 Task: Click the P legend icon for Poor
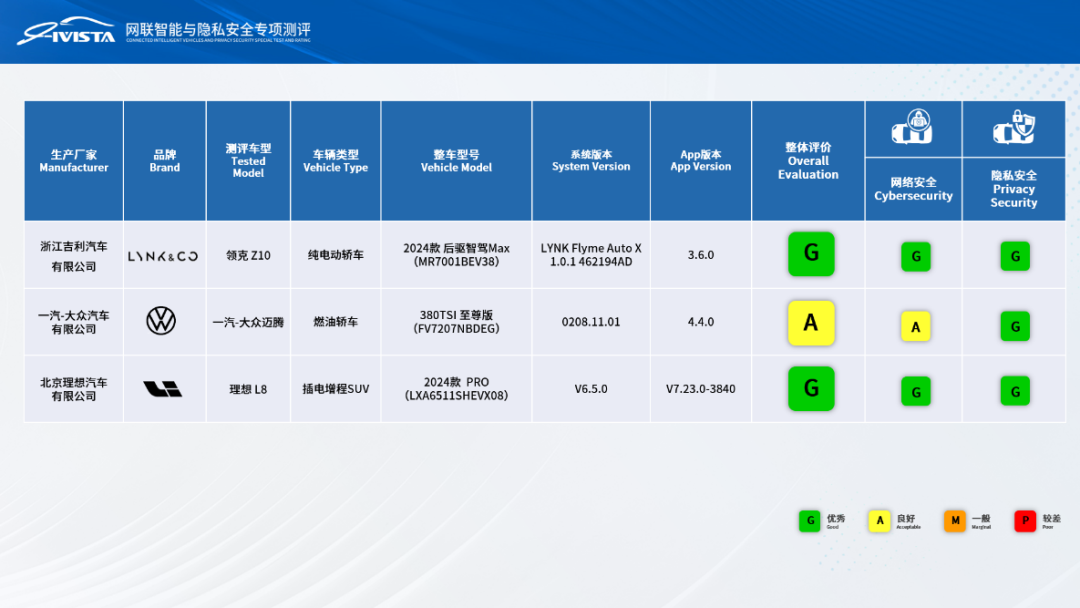click(x=1024, y=521)
